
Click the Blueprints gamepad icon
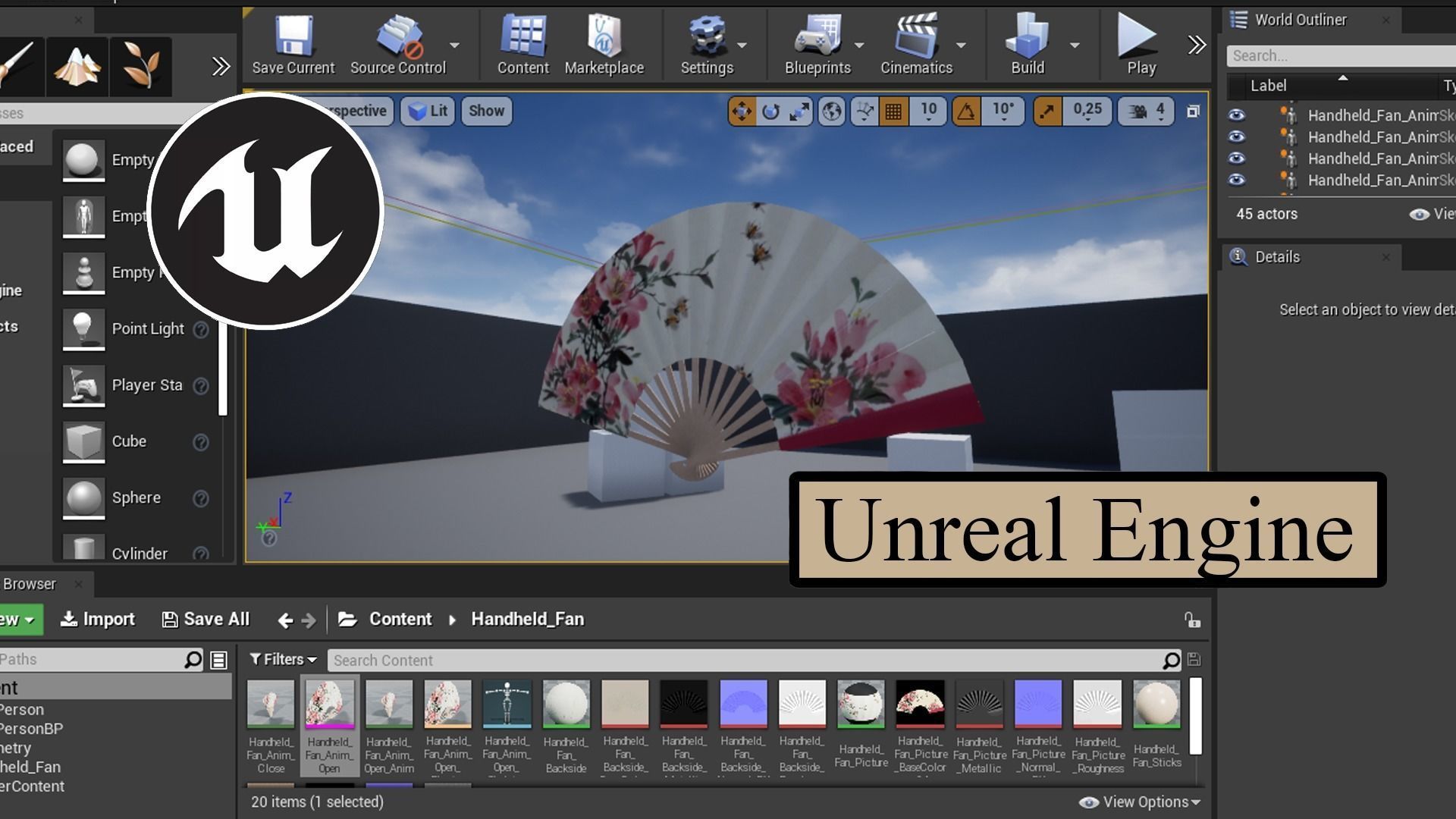(817, 36)
